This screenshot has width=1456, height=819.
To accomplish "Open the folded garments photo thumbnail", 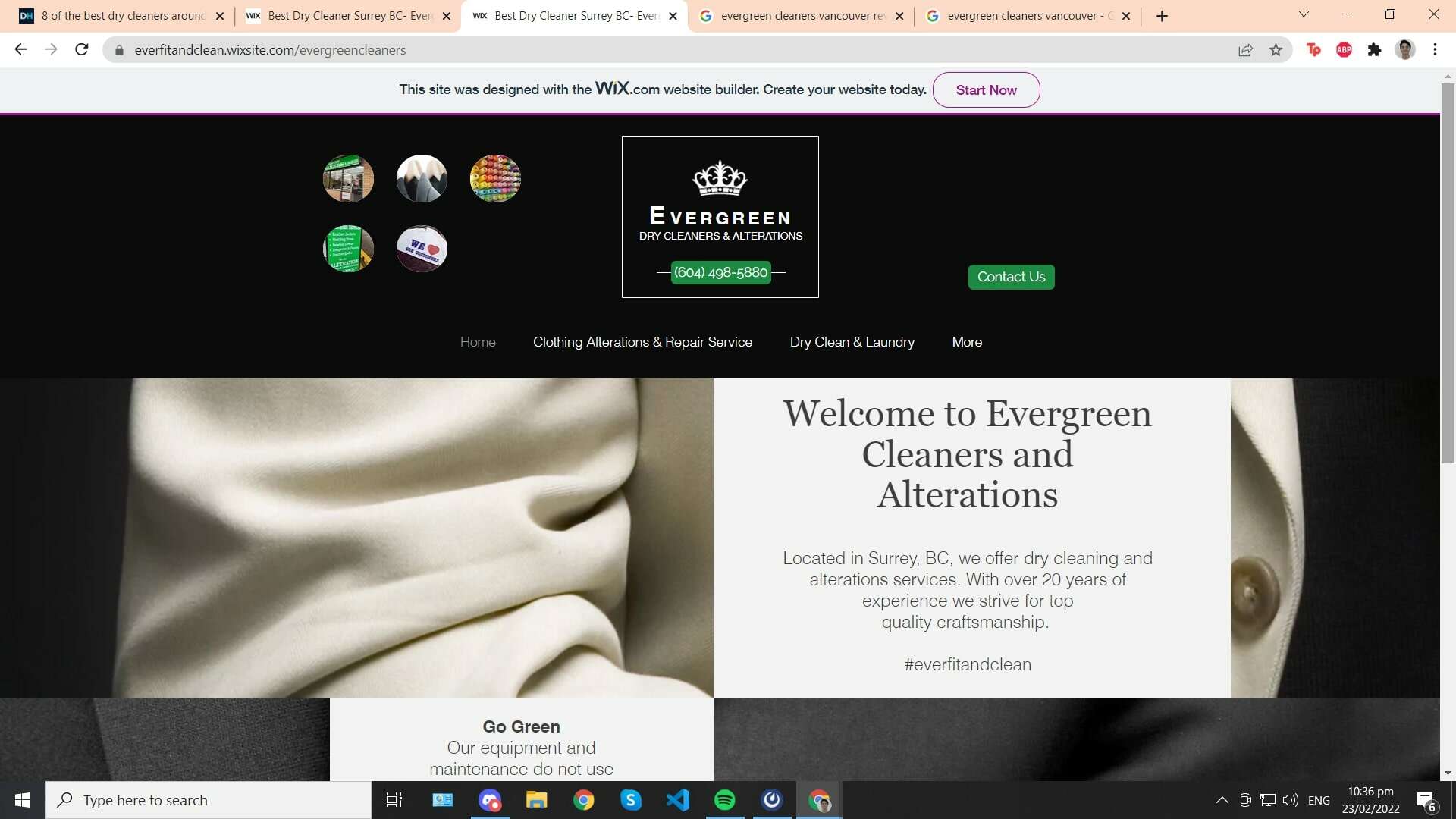I will pyautogui.click(x=422, y=179).
